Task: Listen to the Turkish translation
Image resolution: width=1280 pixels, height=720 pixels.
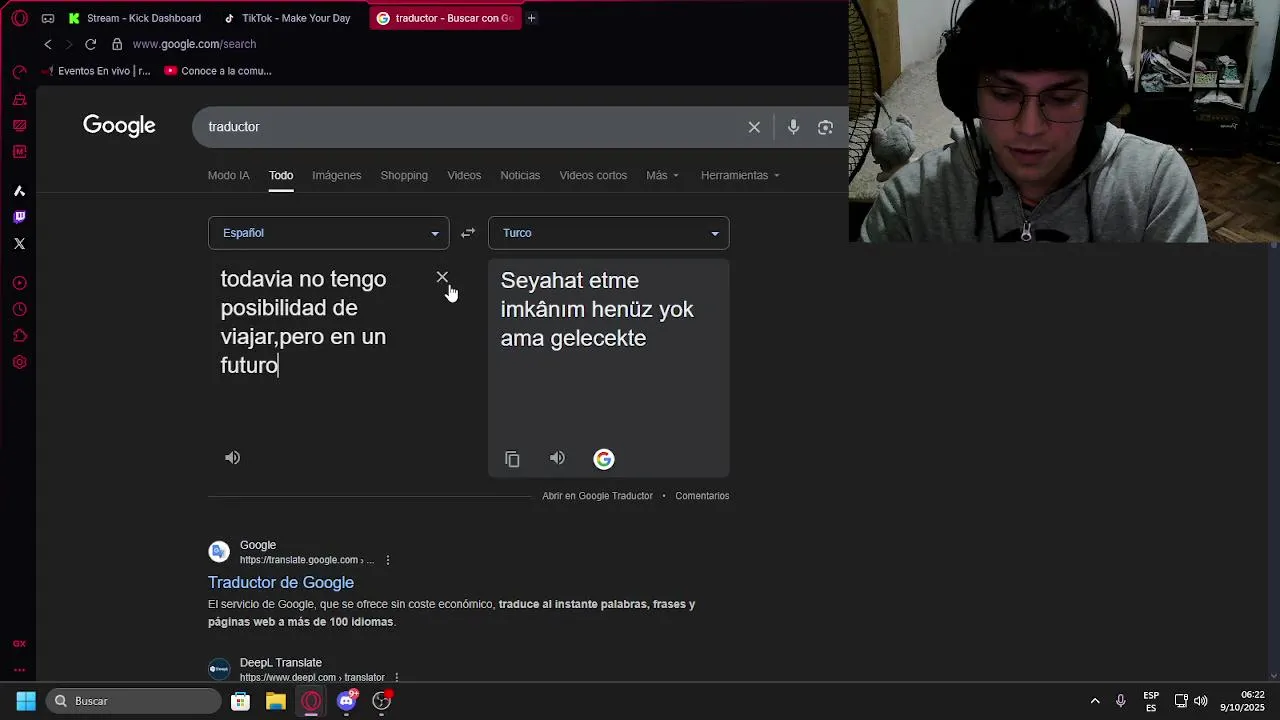Action: (557, 458)
